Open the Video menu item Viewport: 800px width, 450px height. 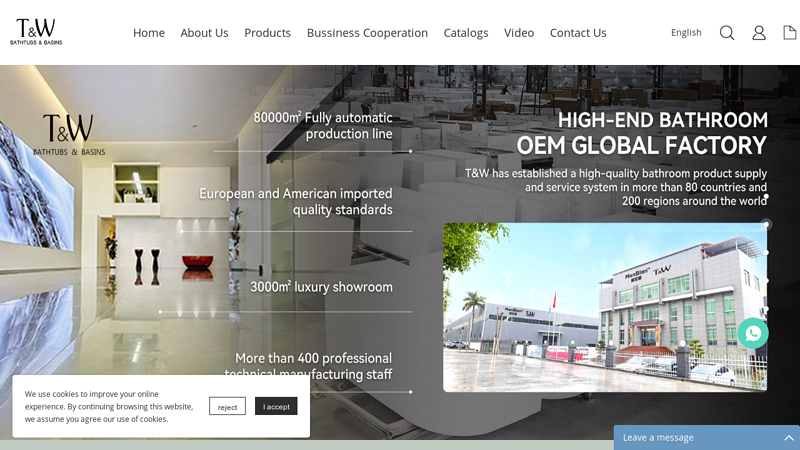click(519, 33)
